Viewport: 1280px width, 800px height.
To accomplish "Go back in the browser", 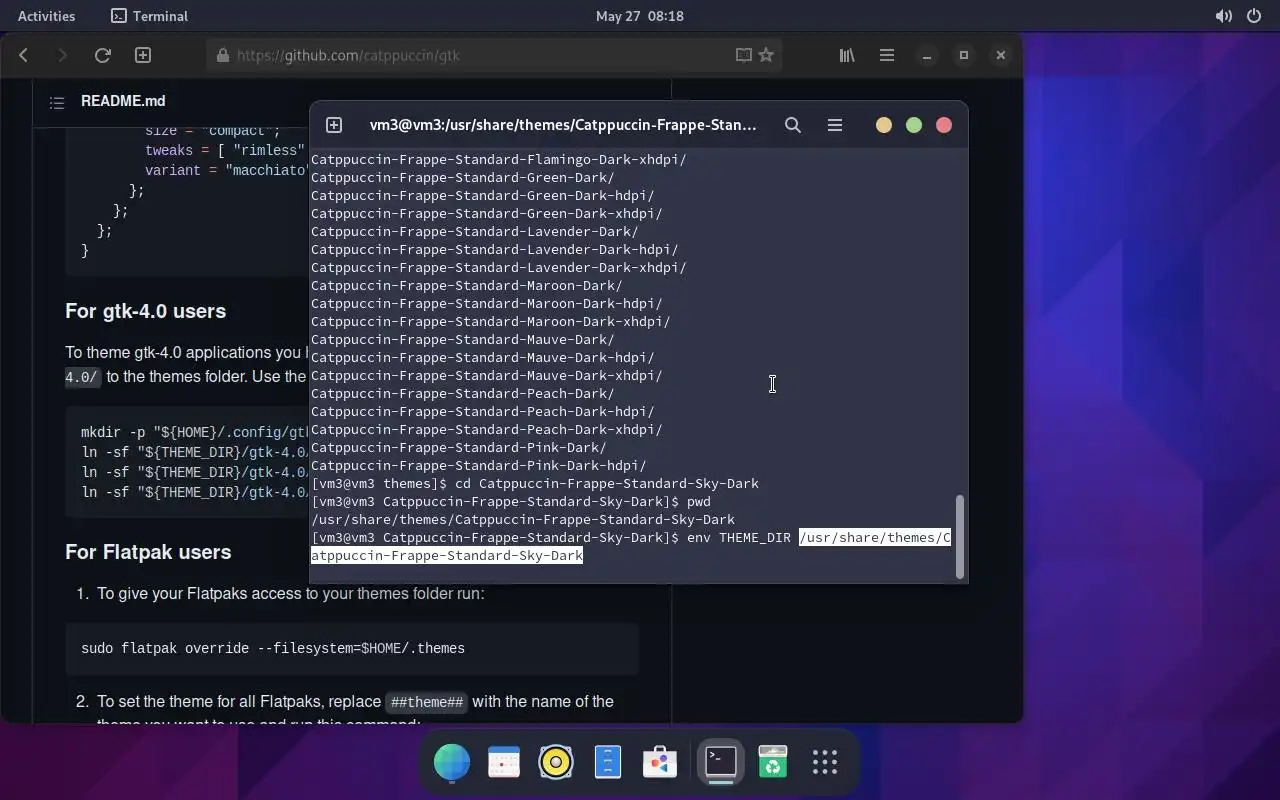I will [x=24, y=56].
